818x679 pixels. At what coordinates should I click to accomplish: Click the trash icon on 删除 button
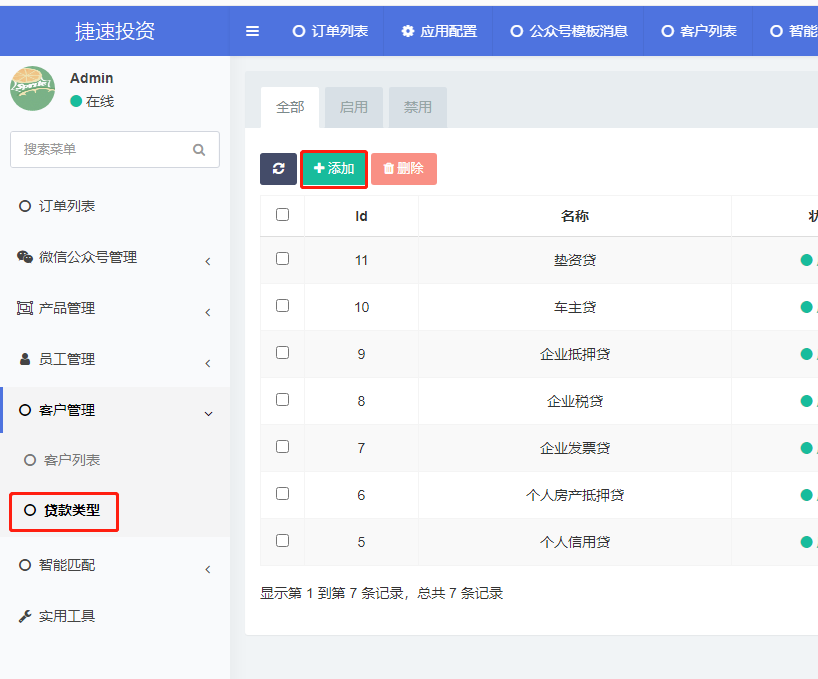pyautogui.click(x=389, y=168)
